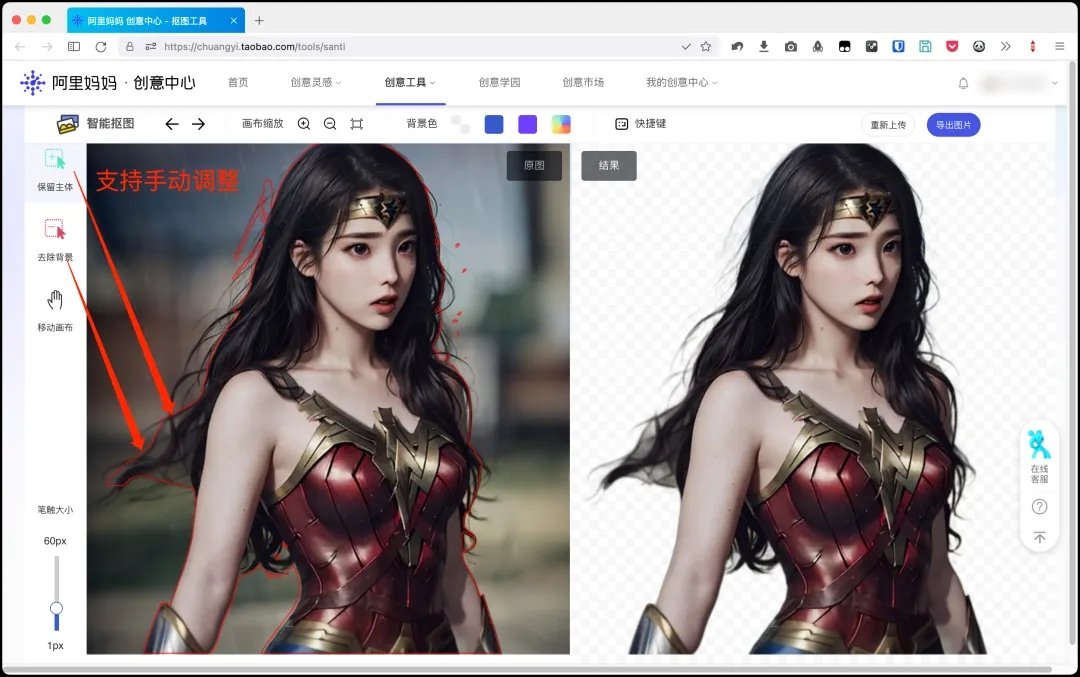This screenshot has width=1080, height=677.
Task: Click the 智能抠图 picture icon
Action: 68,124
